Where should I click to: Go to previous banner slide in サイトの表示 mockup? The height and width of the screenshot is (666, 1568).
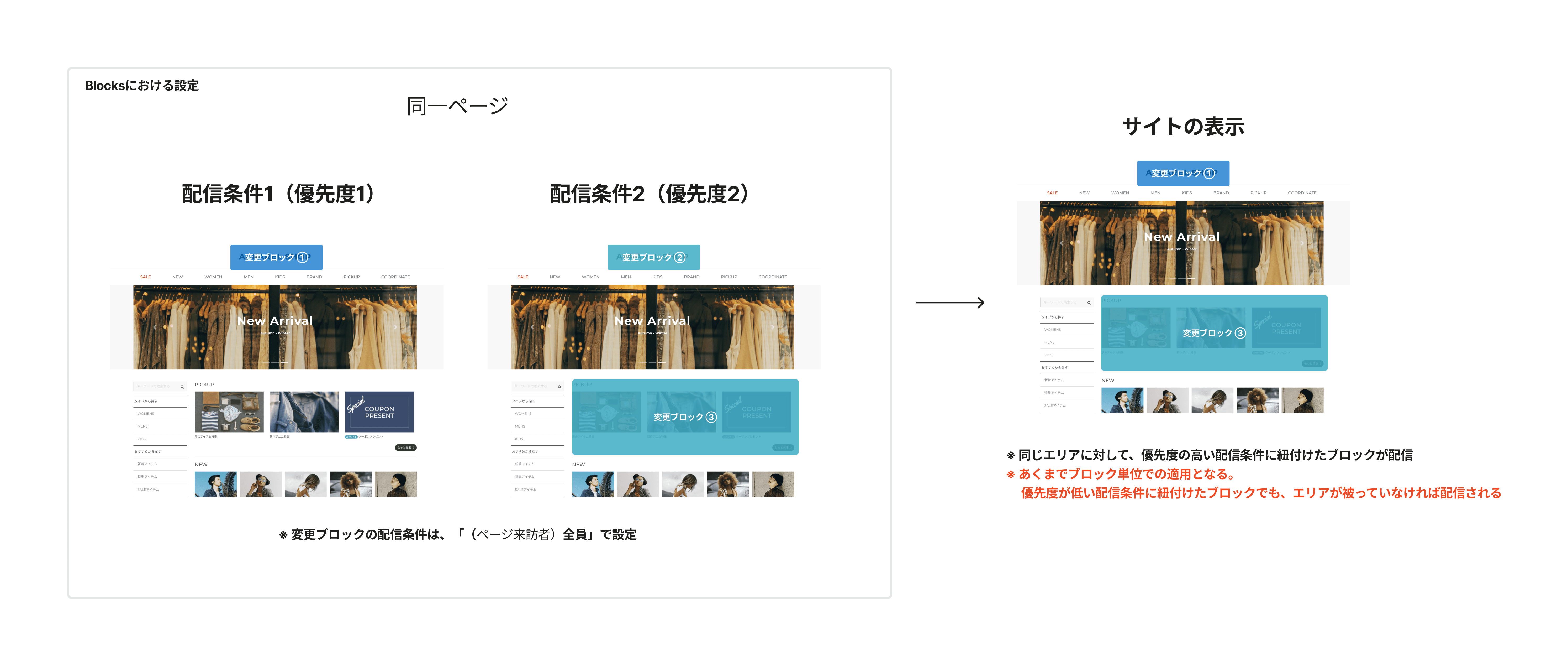(x=1062, y=243)
